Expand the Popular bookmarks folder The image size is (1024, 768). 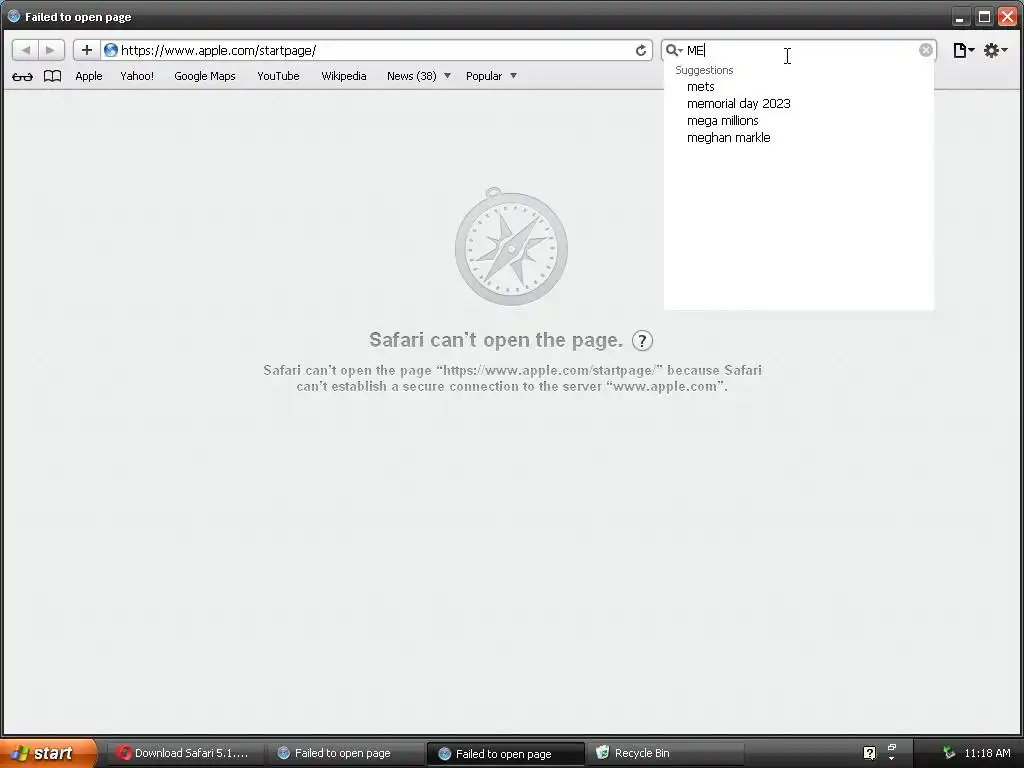coord(491,76)
